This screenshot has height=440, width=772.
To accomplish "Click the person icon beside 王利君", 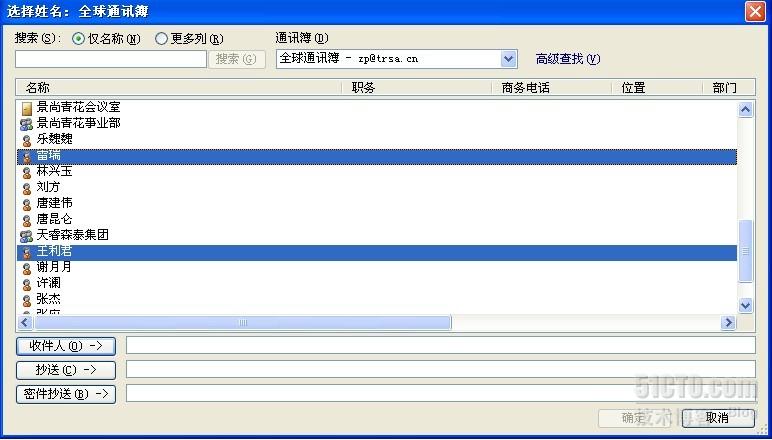I will click(x=27, y=252).
